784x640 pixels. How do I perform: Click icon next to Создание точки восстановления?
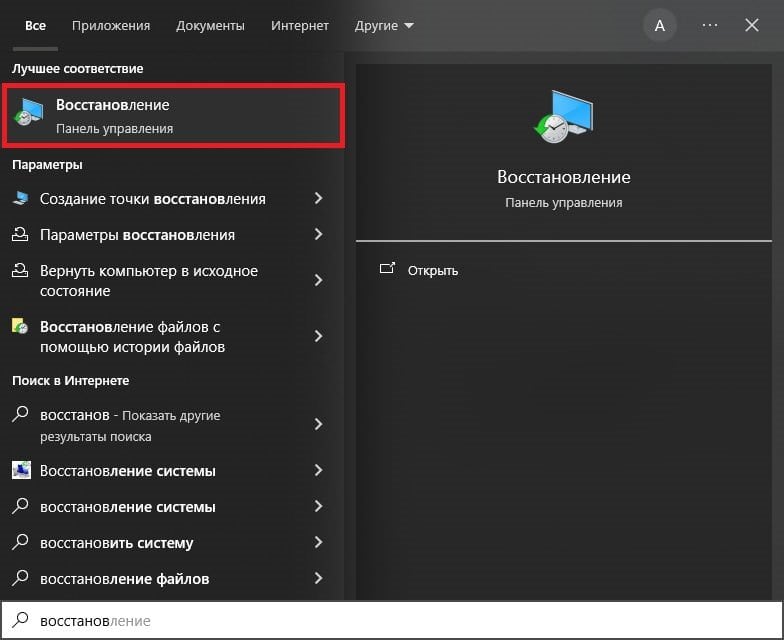tap(20, 198)
